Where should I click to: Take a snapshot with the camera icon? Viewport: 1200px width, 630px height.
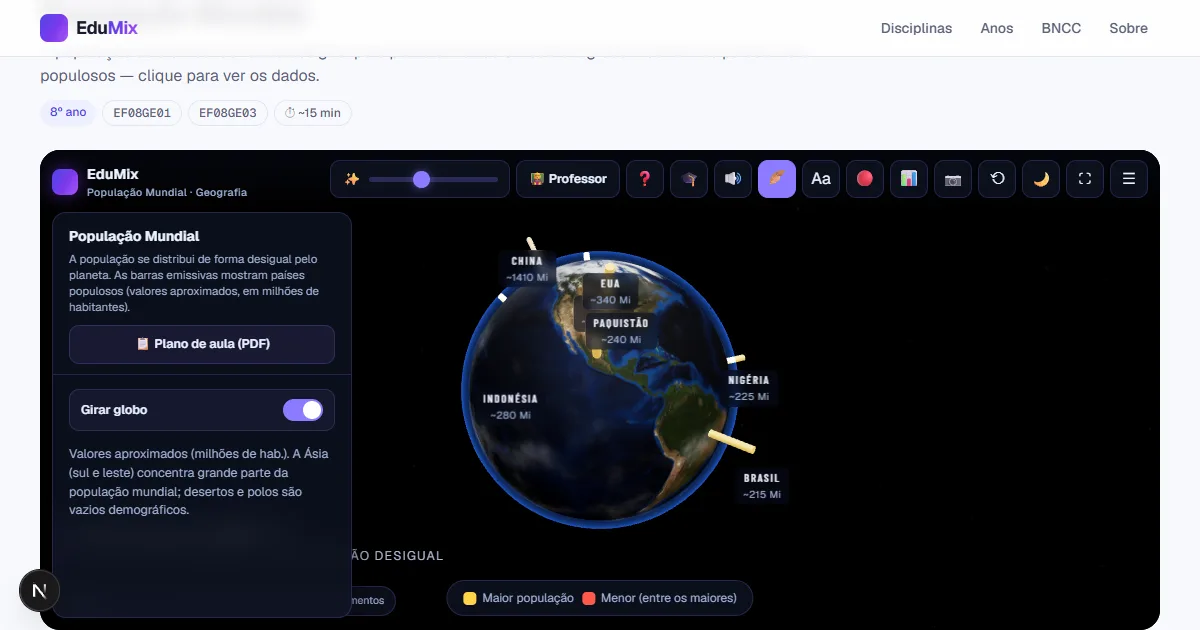click(953, 179)
